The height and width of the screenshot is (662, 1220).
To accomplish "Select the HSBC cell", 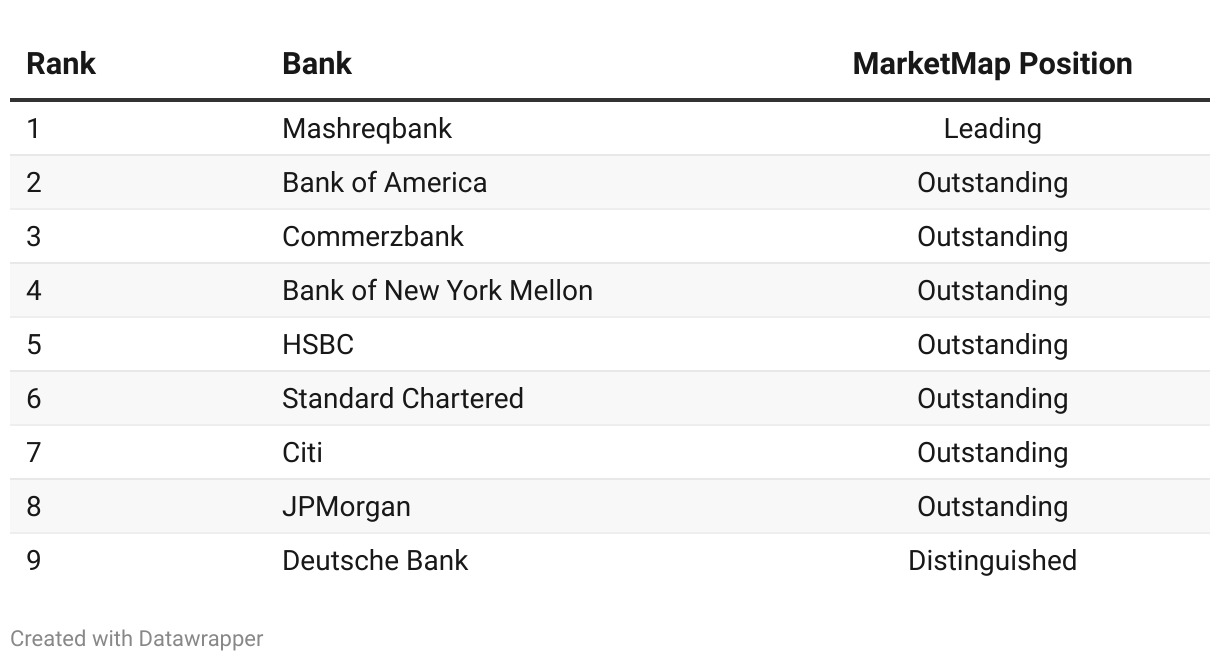I will (318, 345).
